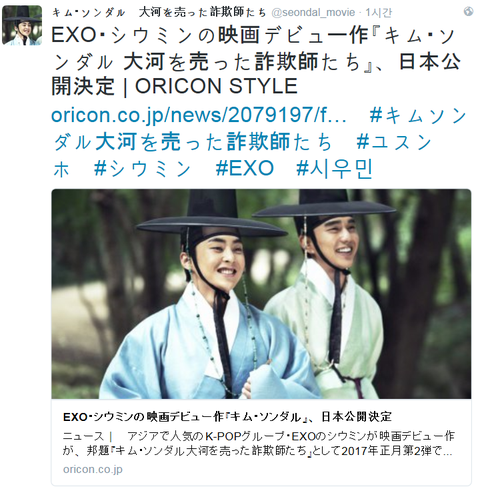This screenshot has height=489, width=480.
Task: Click the oricon.co.jp domain in card footer
Action: tap(93, 469)
